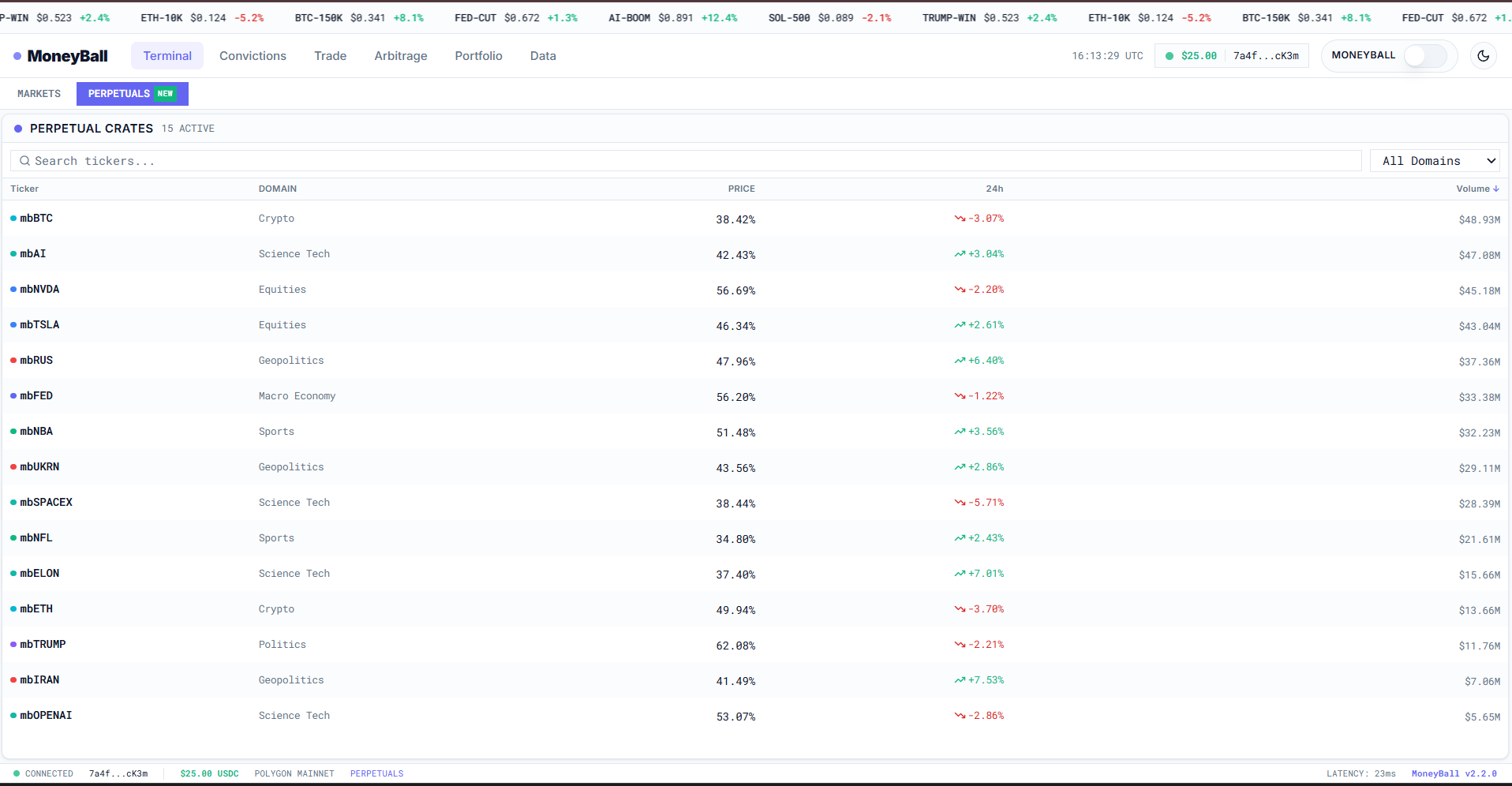
Task: Select mbTSLA ticker
Action: tap(39, 325)
